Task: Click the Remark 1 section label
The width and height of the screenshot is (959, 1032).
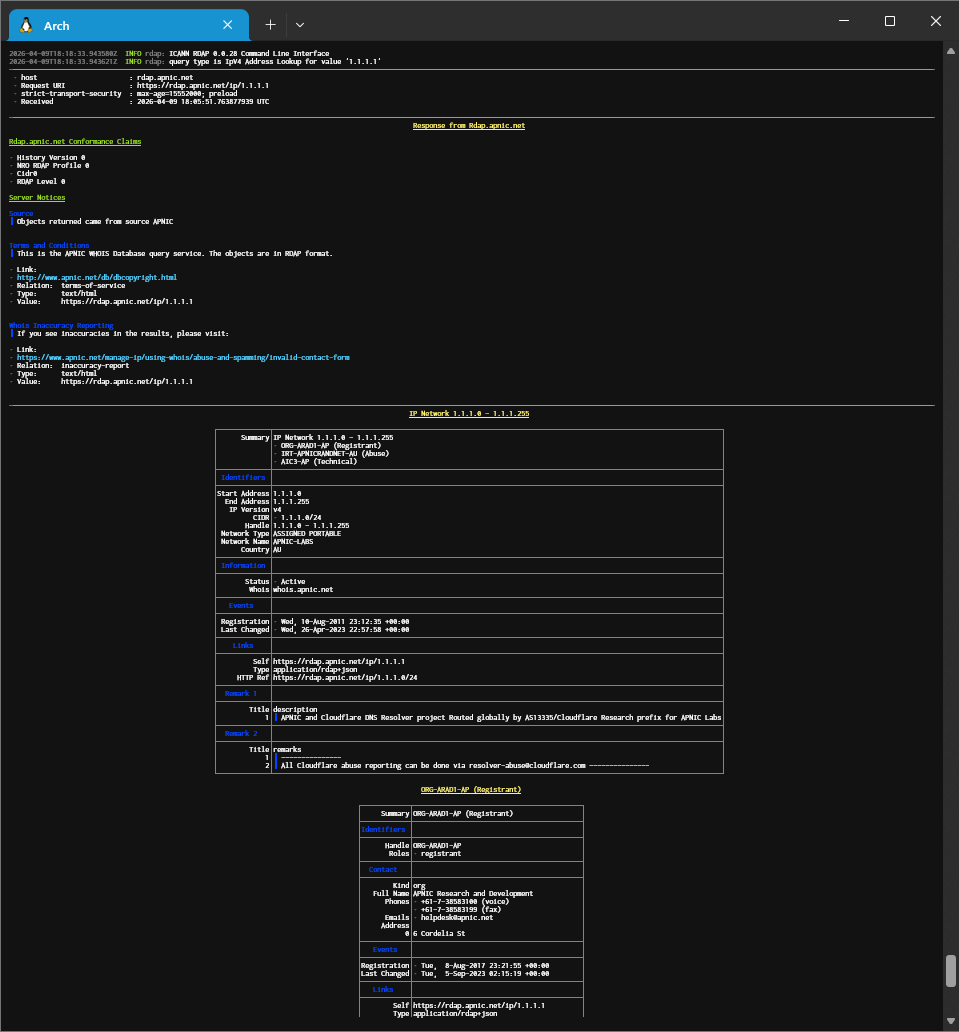Action: pyautogui.click(x=240, y=694)
